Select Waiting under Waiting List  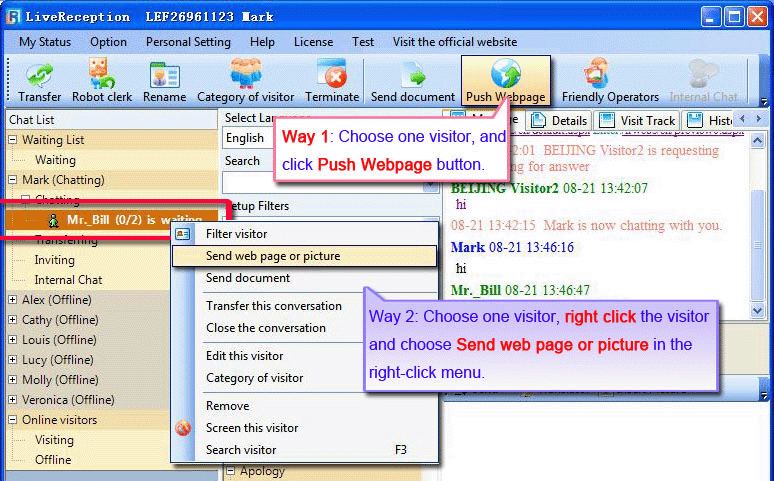[x=55, y=160]
